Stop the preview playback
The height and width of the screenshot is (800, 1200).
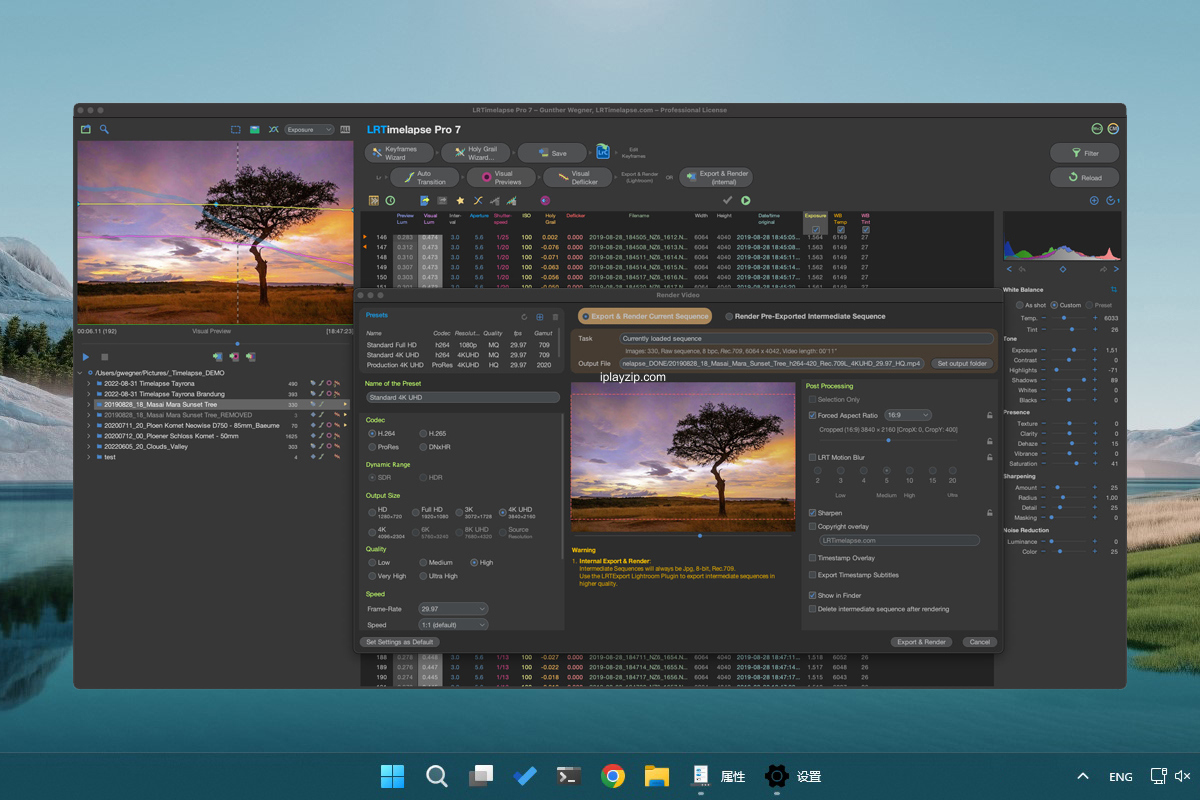[104, 357]
